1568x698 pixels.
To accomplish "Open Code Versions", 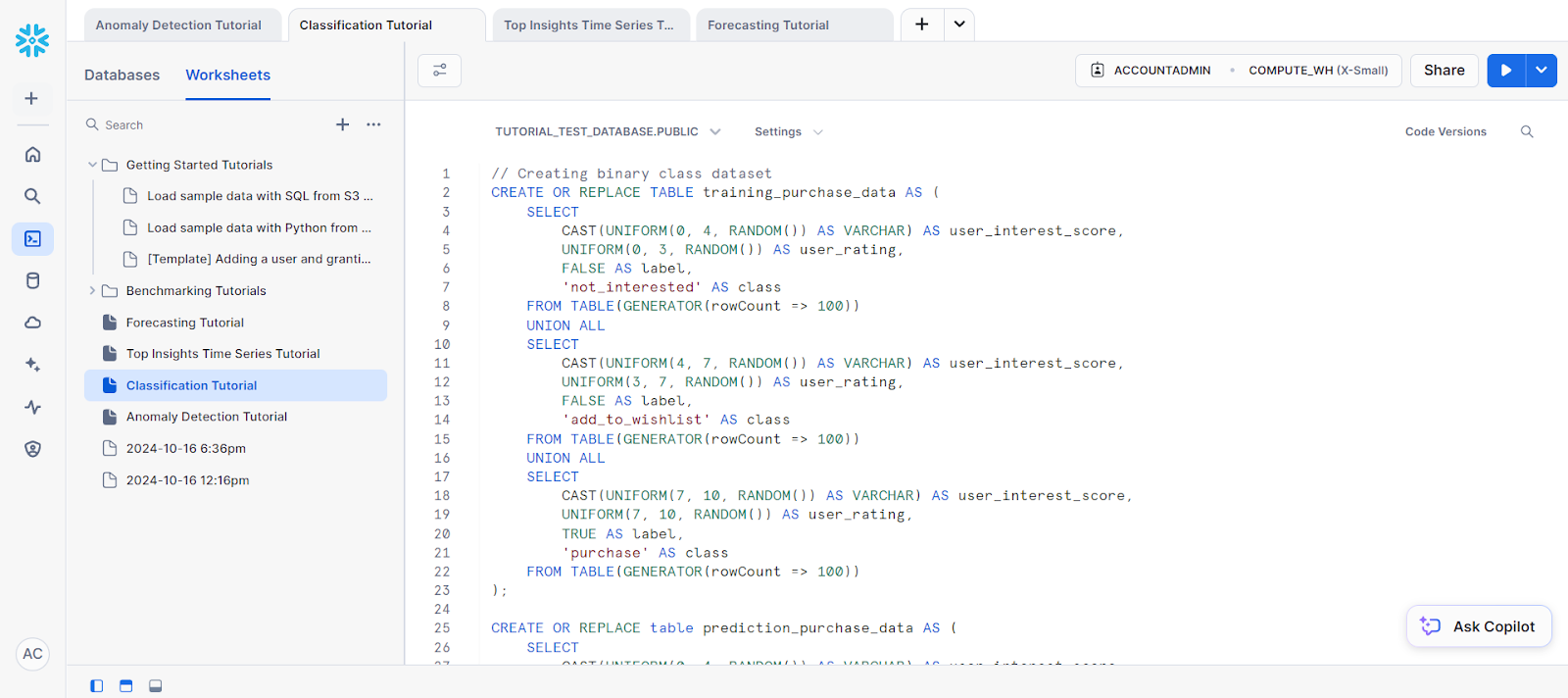I will [1445, 131].
